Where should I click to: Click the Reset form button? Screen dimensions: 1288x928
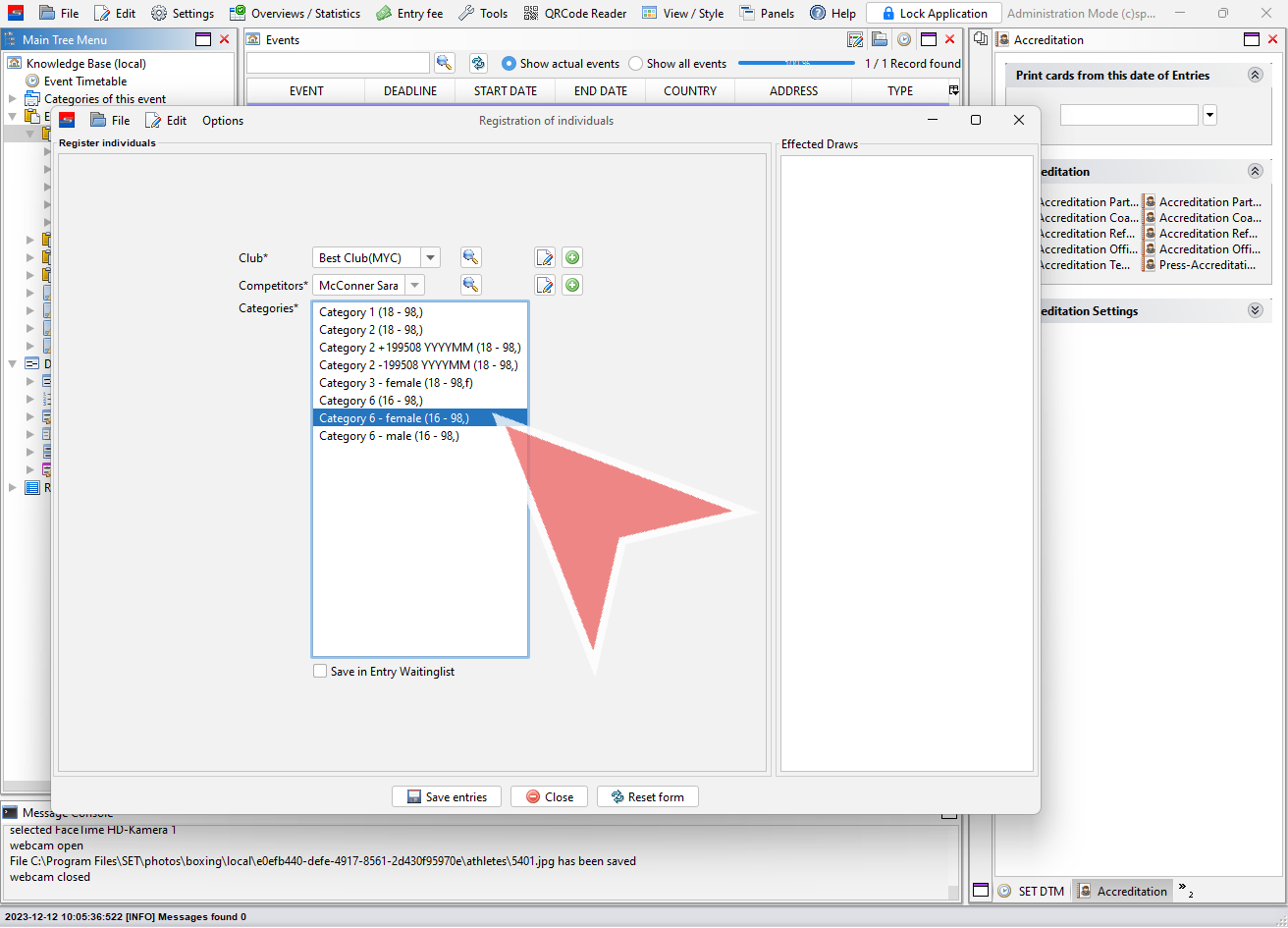click(x=647, y=796)
